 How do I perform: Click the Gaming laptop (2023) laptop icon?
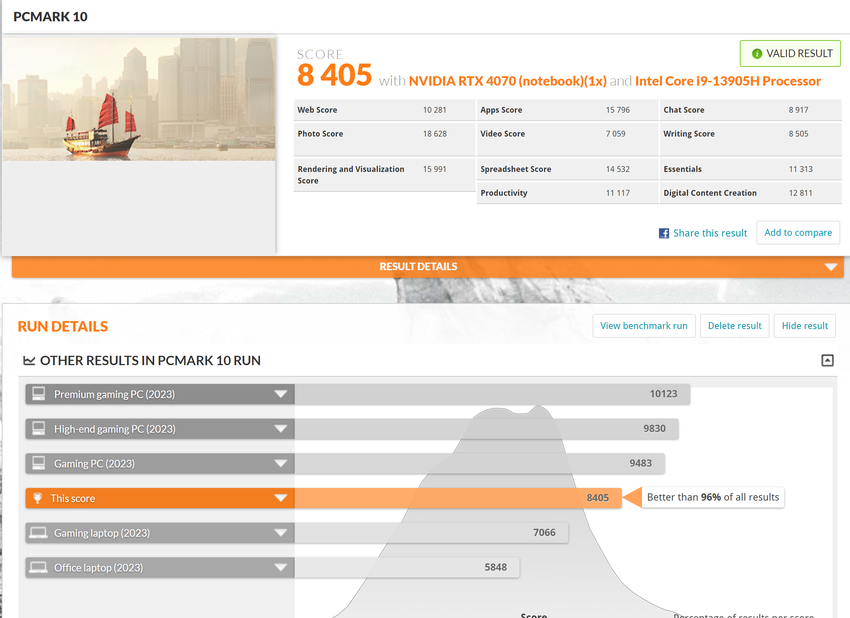(x=39, y=533)
